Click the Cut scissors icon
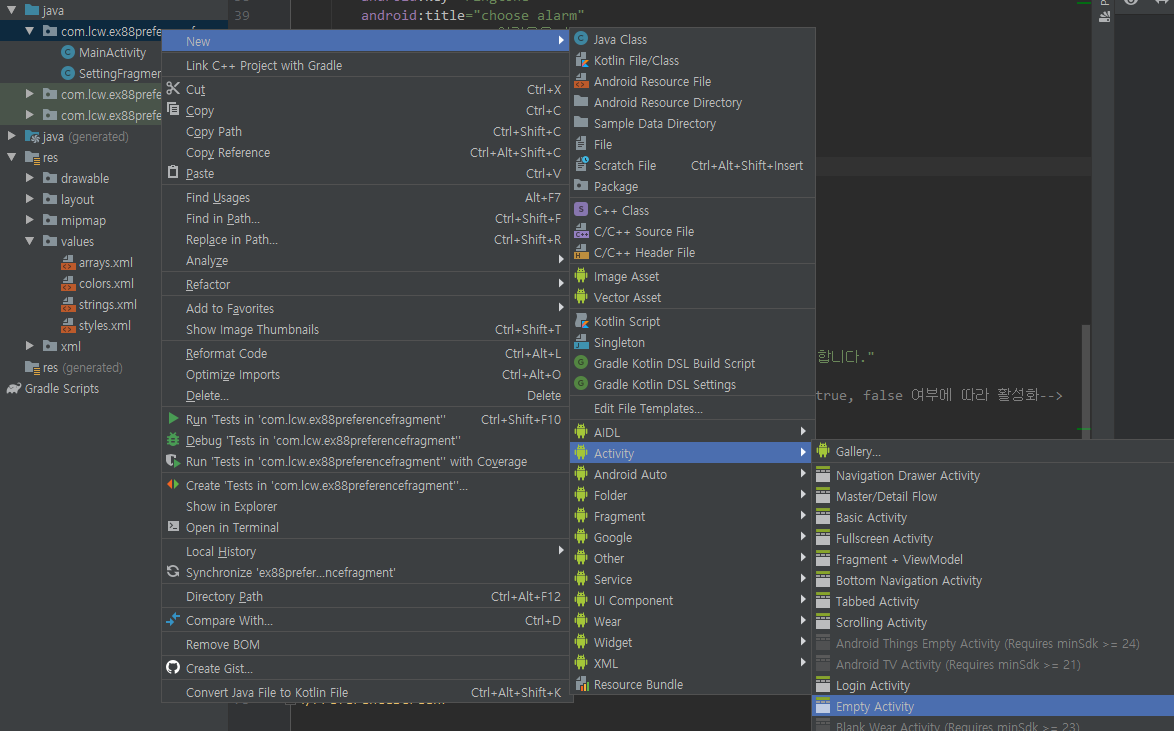This screenshot has width=1174, height=731. 173,88
